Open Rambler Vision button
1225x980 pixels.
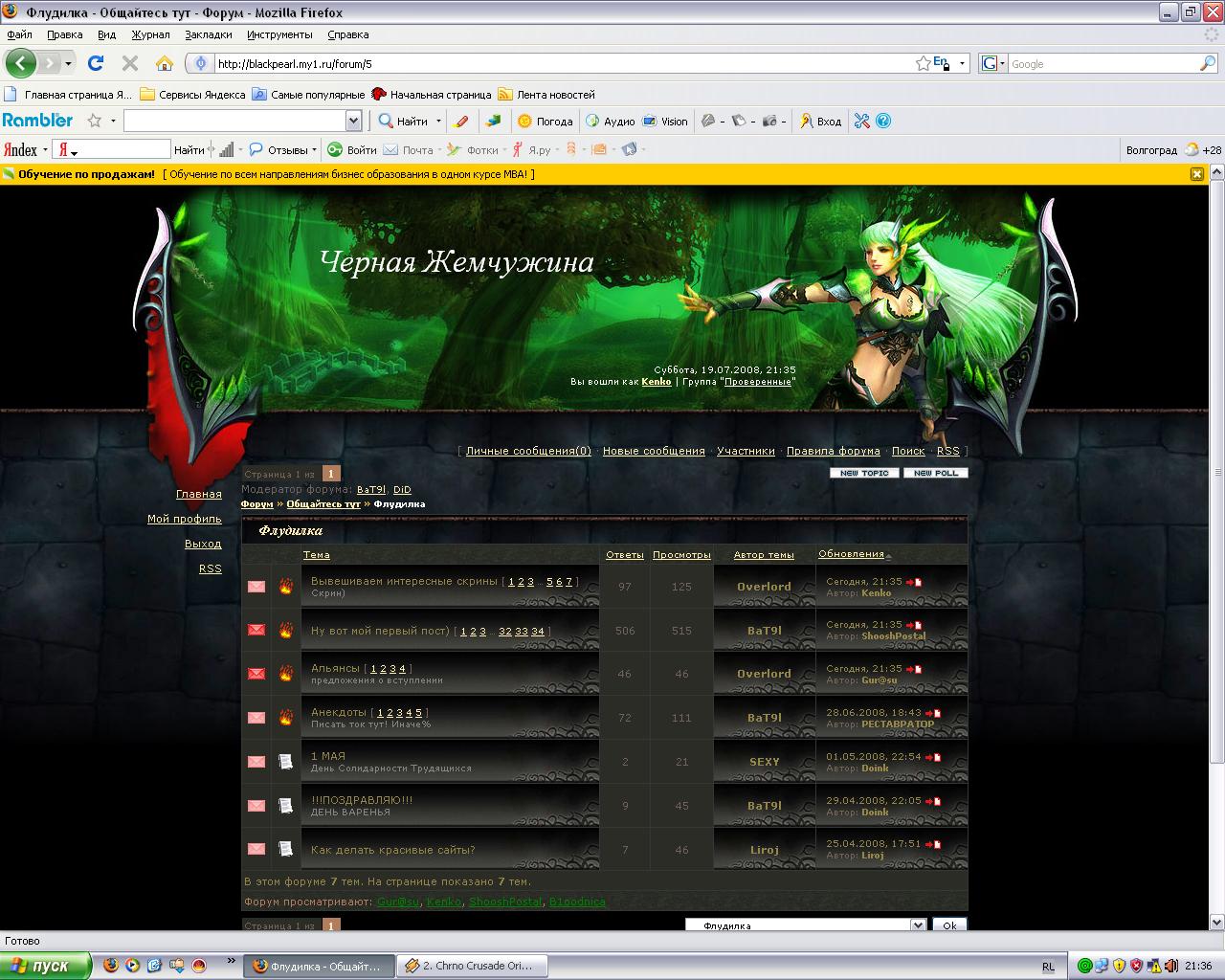pos(665,121)
